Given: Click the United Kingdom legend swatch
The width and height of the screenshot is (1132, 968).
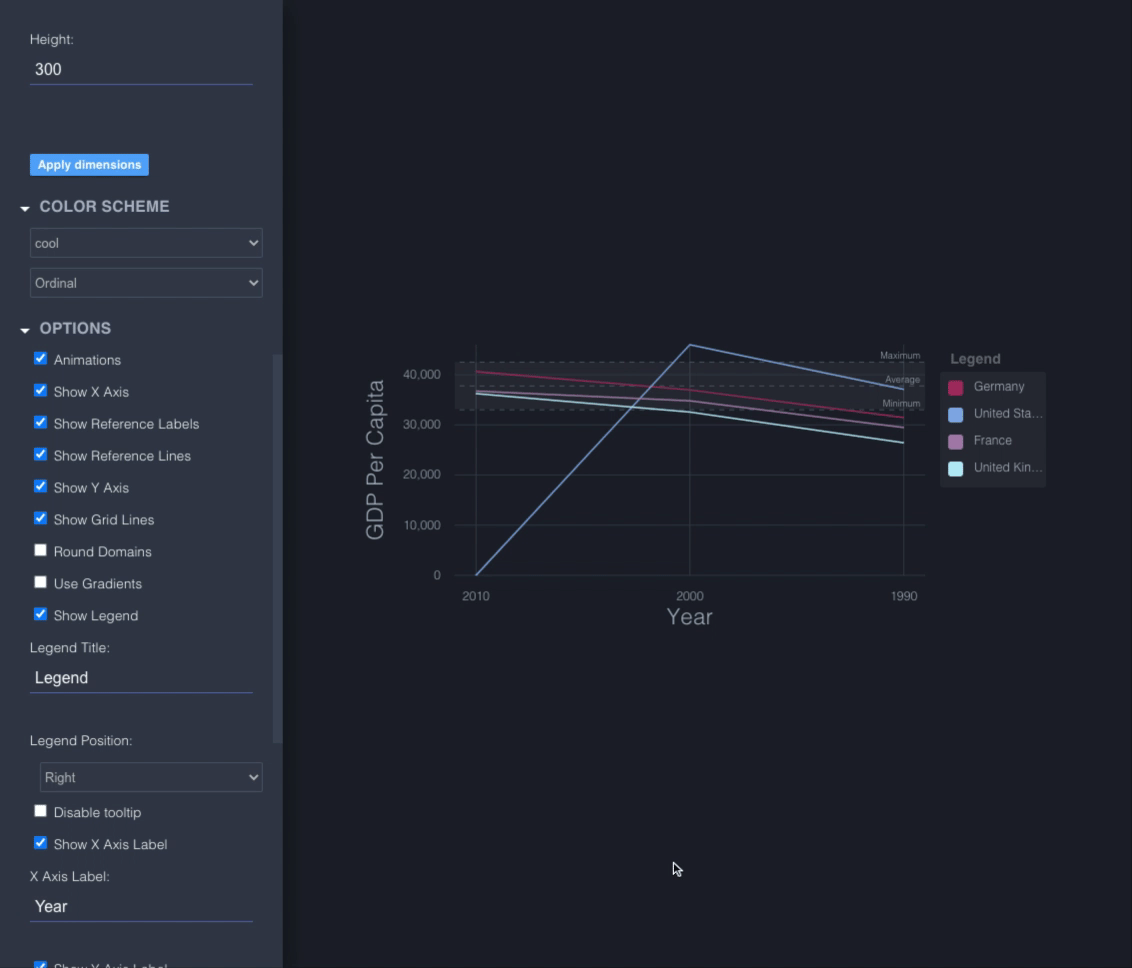Looking at the screenshot, I should (955, 468).
